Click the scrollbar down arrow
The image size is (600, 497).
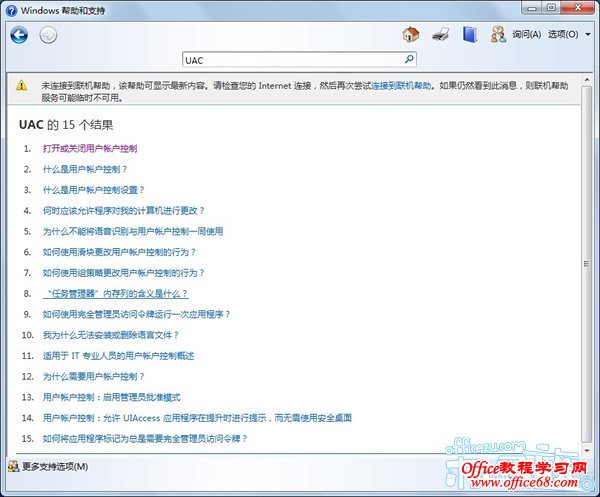[x=586, y=450]
